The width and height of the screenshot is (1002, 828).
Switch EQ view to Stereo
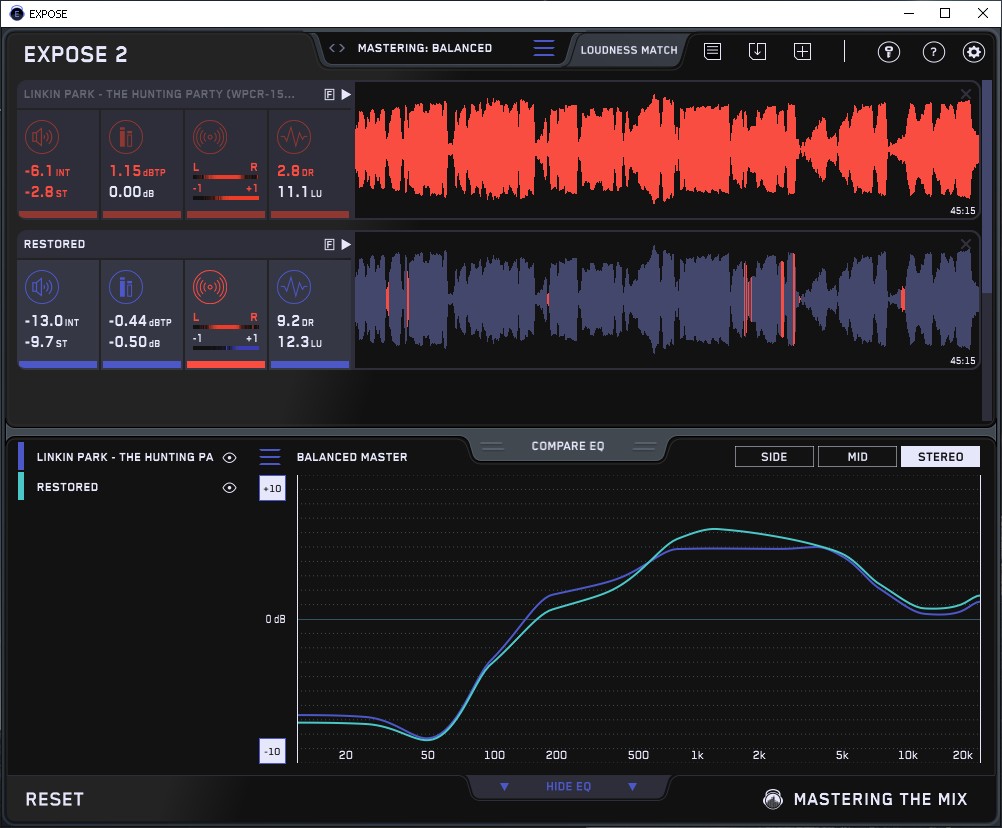pyautogui.click(x=940, y=457)
